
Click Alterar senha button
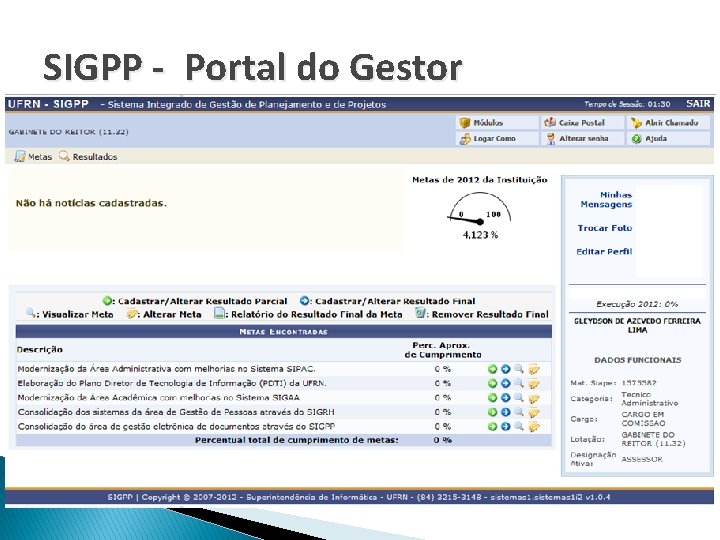click(x=582, y=138)
